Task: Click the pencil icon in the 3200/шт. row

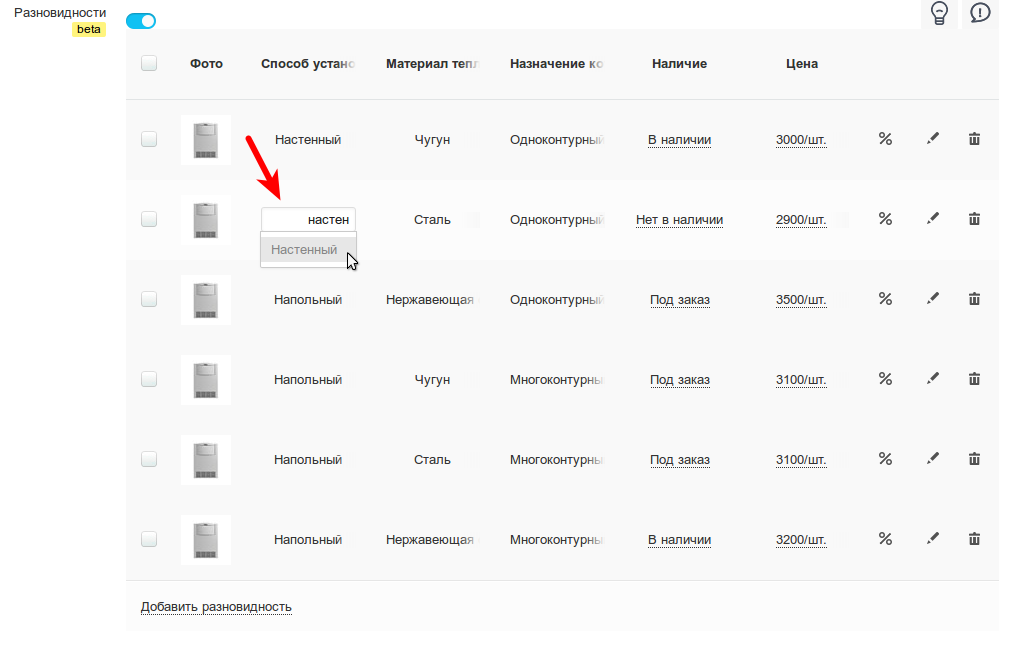Action: pos(933,539)
